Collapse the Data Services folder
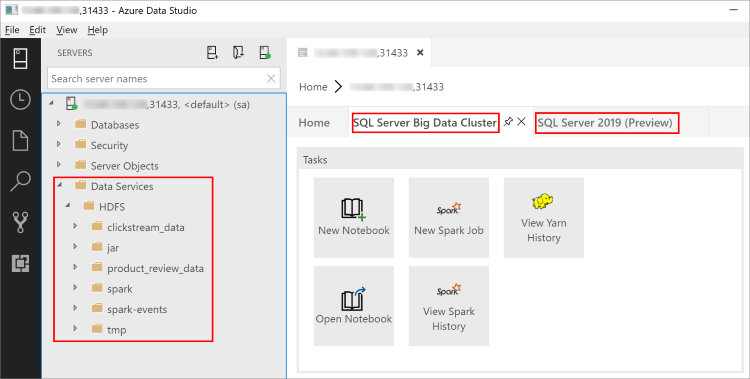 click(x=59, y=185)
